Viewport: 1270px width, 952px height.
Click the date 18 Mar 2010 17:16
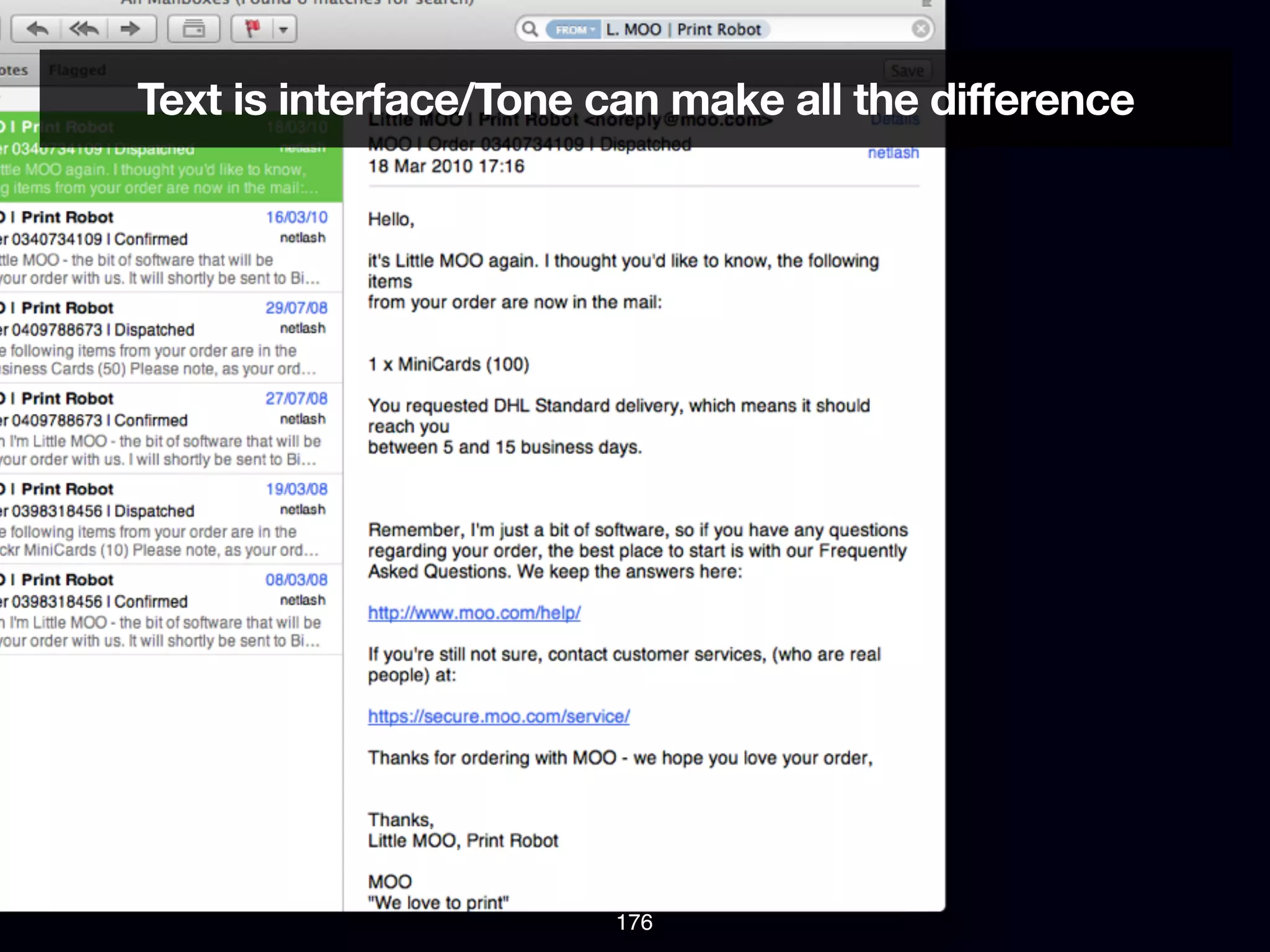(x=446, y=166)
